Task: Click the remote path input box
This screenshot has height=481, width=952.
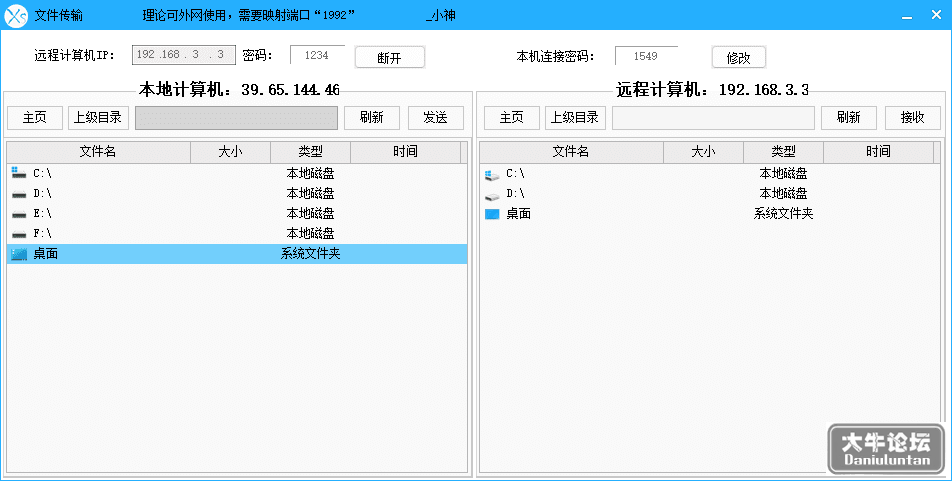Action: click(713, 118)
